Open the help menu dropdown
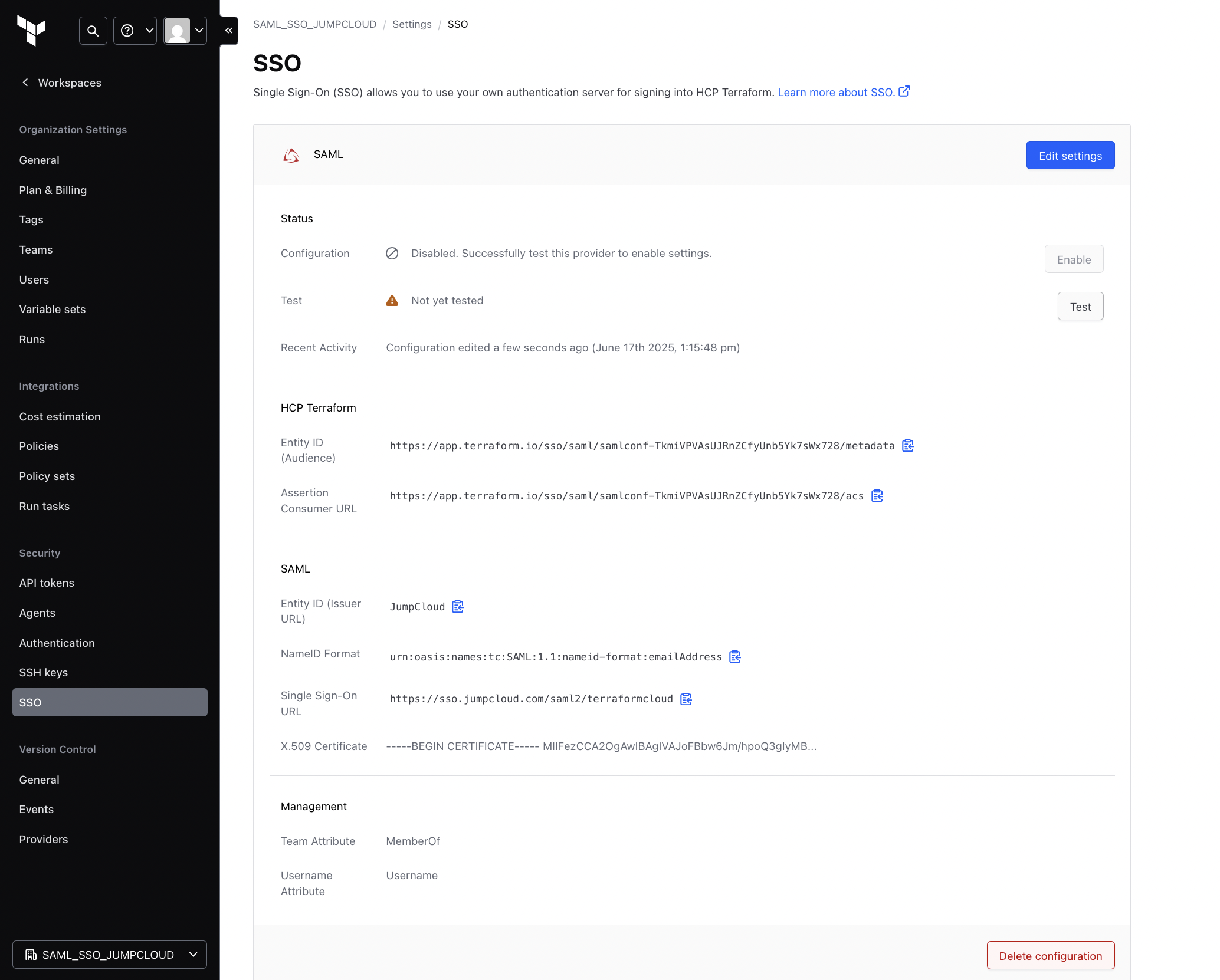 coord(135,31)
